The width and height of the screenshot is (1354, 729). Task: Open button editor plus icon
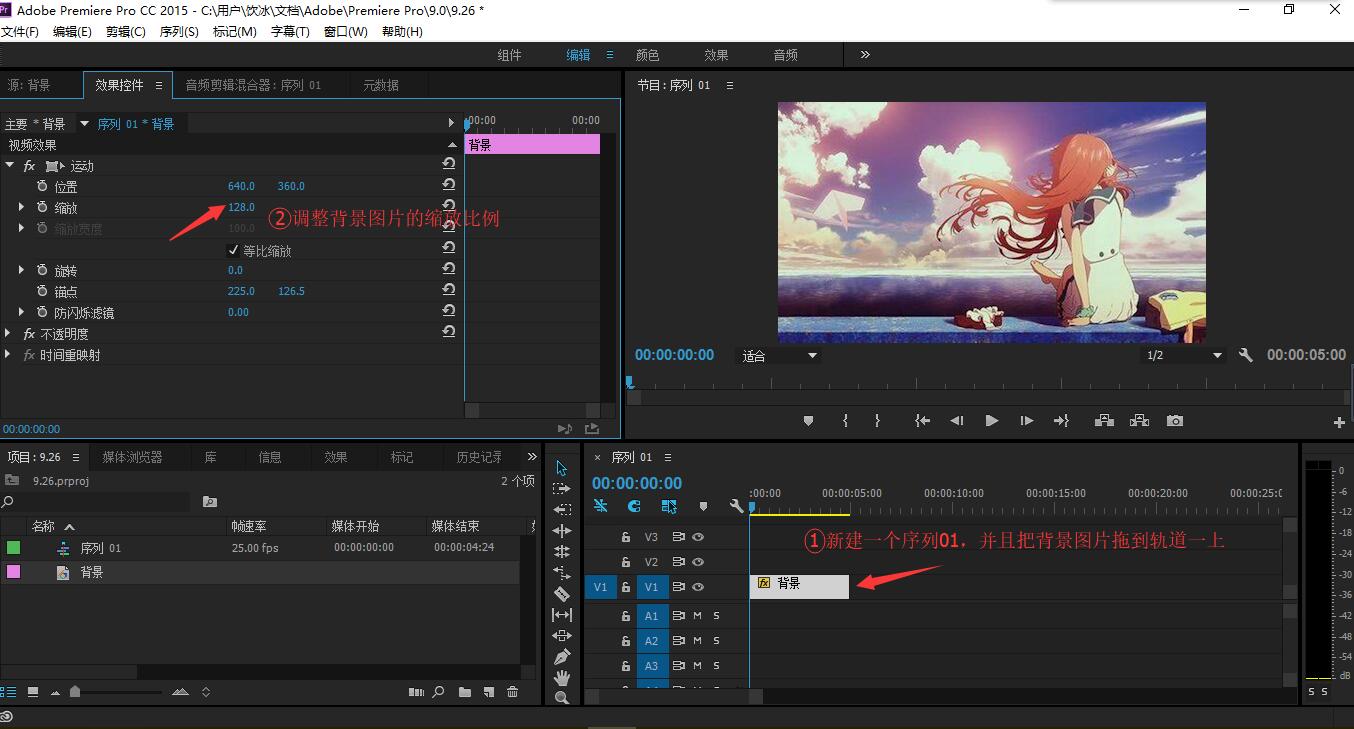[x=1339, y=422]
